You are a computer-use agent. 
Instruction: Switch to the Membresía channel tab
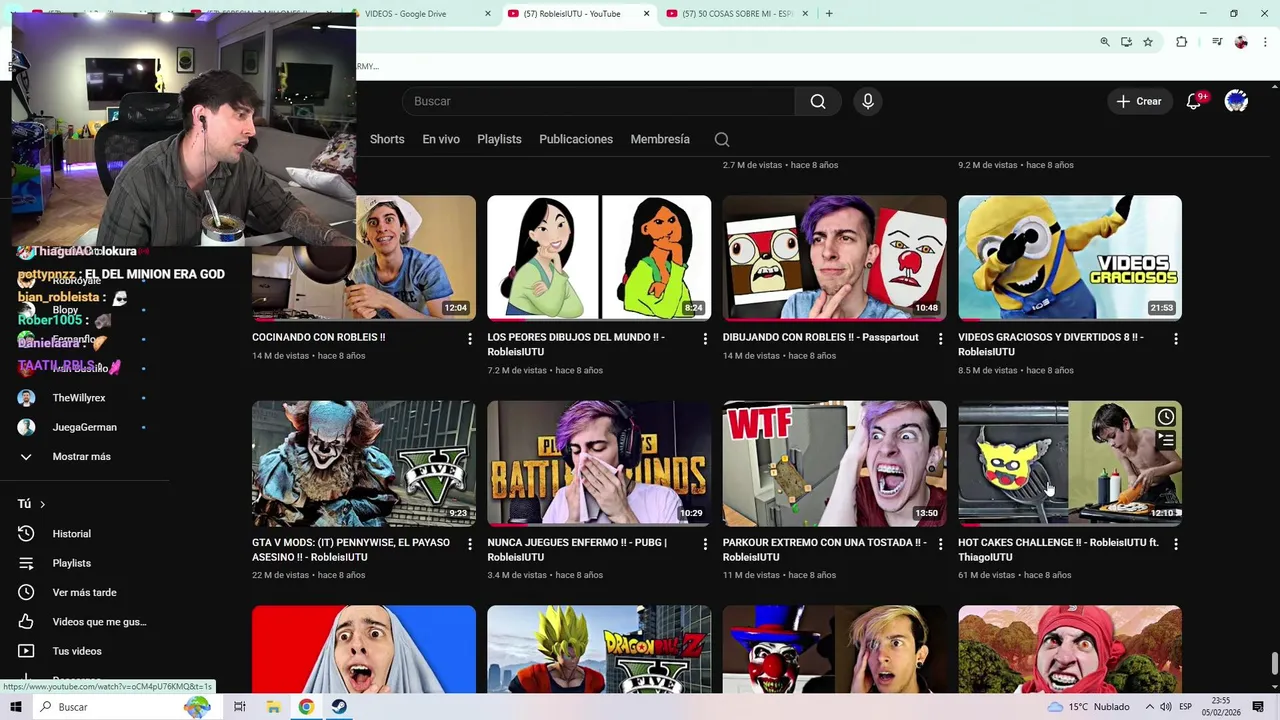(x=660, y=139)
